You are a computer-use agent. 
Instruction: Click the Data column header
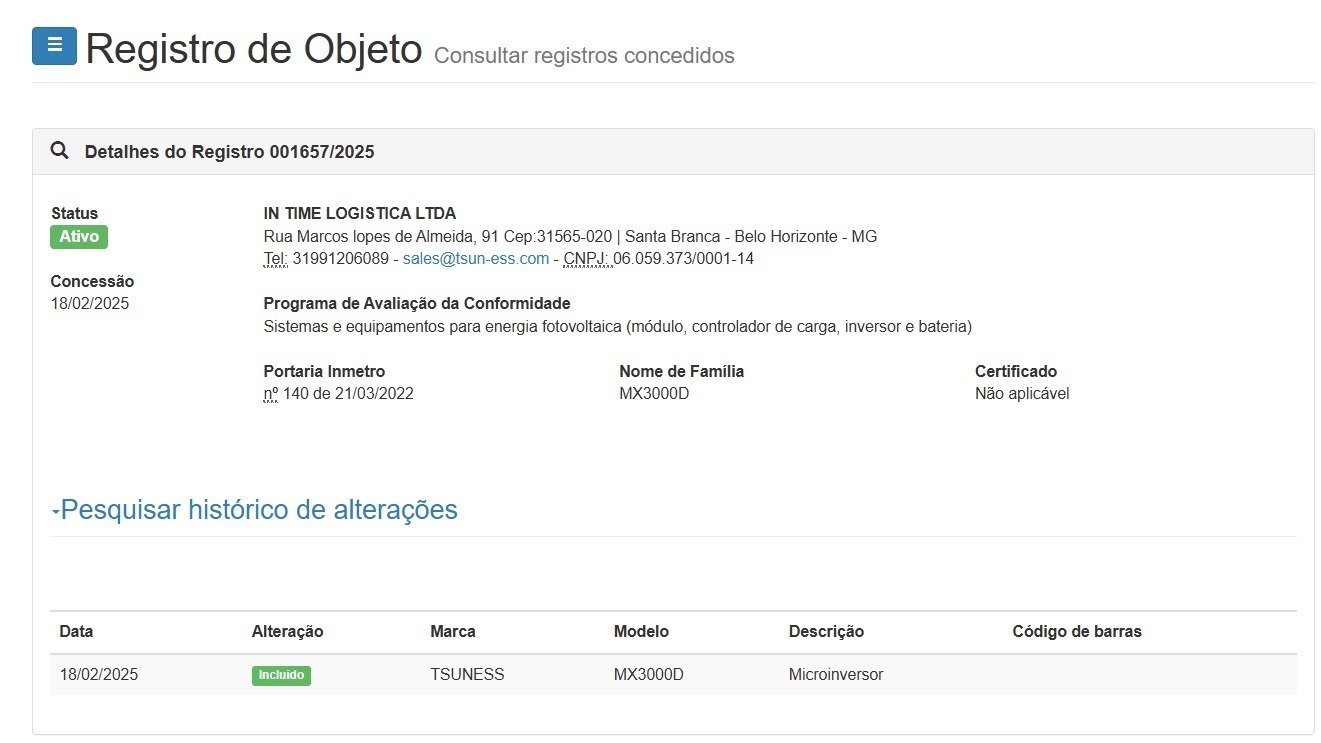[76, 632]
